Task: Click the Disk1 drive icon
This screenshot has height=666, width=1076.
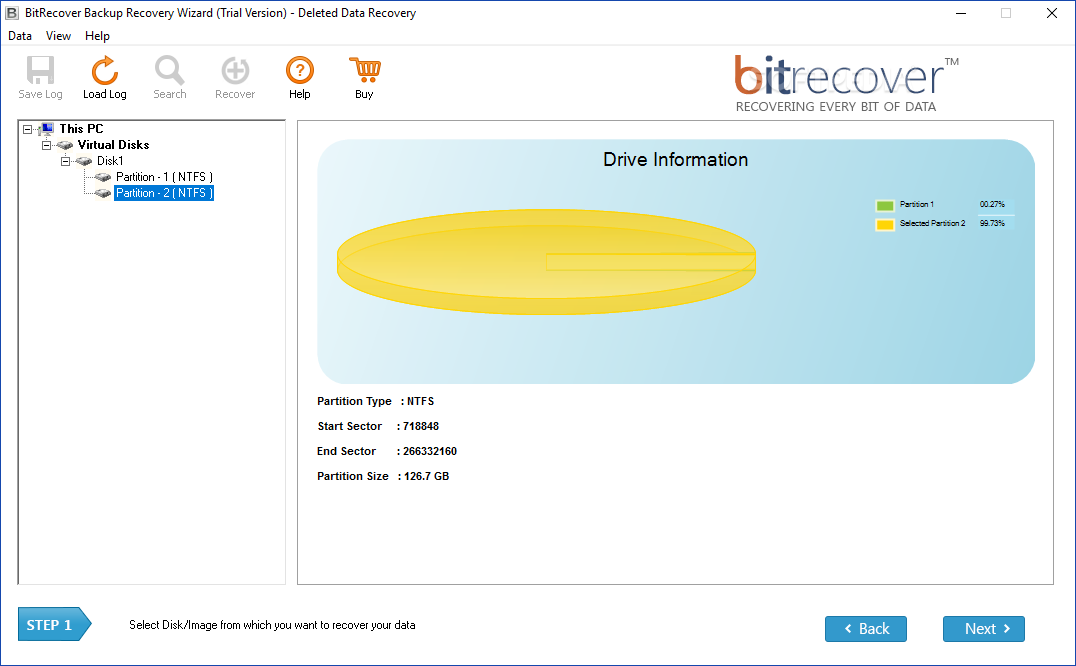Action: tap(84, 161)
